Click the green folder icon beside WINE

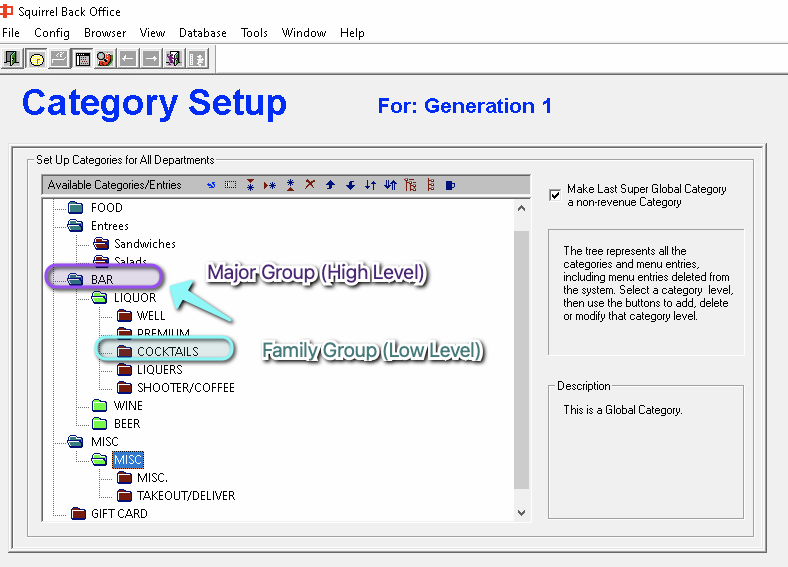[x=100, y=406]
